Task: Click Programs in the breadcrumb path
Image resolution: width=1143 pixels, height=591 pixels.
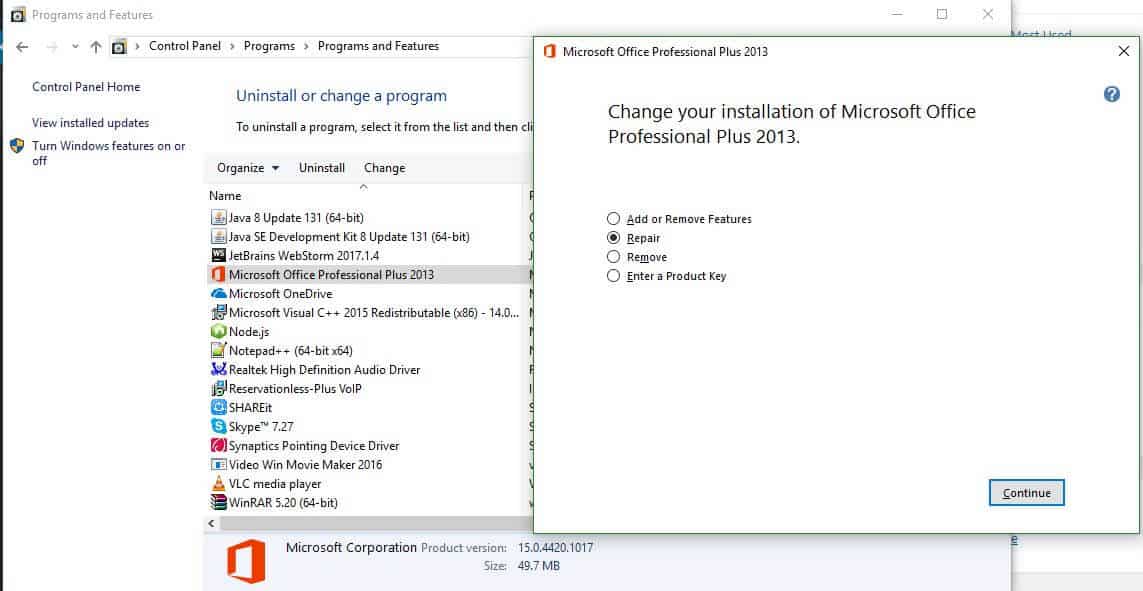Action: pos(269,46)
